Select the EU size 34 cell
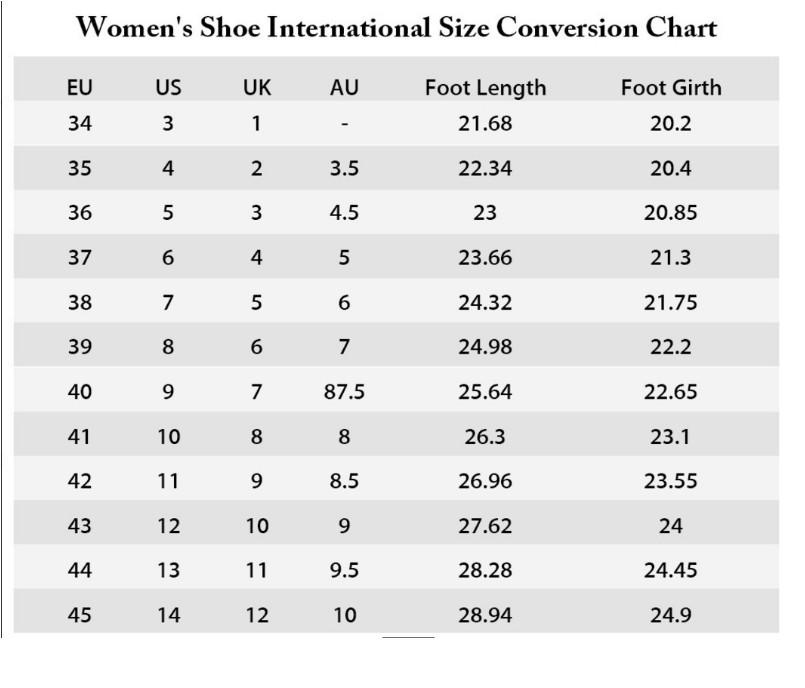The height and width of the screenshot is (688, 805). pos(80,125)
